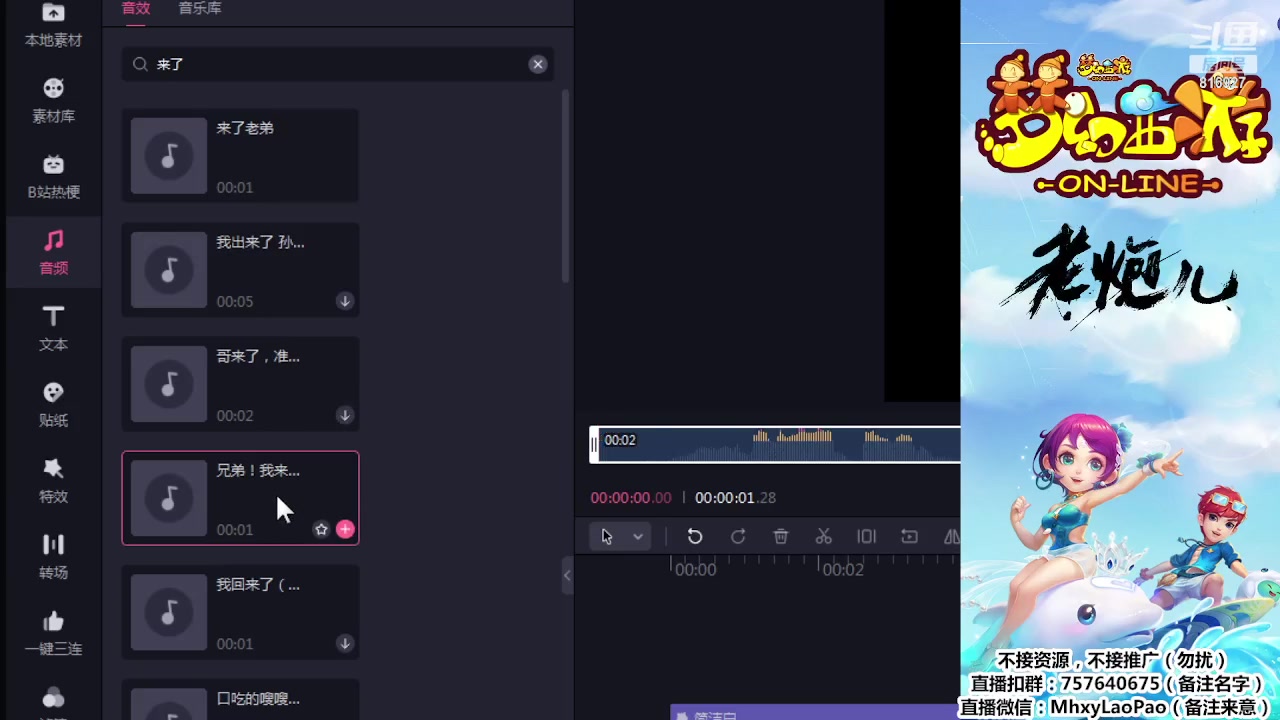This screenshot has height=720, width=1280.
Task: Select the 音频 audio panel
Action: click(x=53, y=253)
